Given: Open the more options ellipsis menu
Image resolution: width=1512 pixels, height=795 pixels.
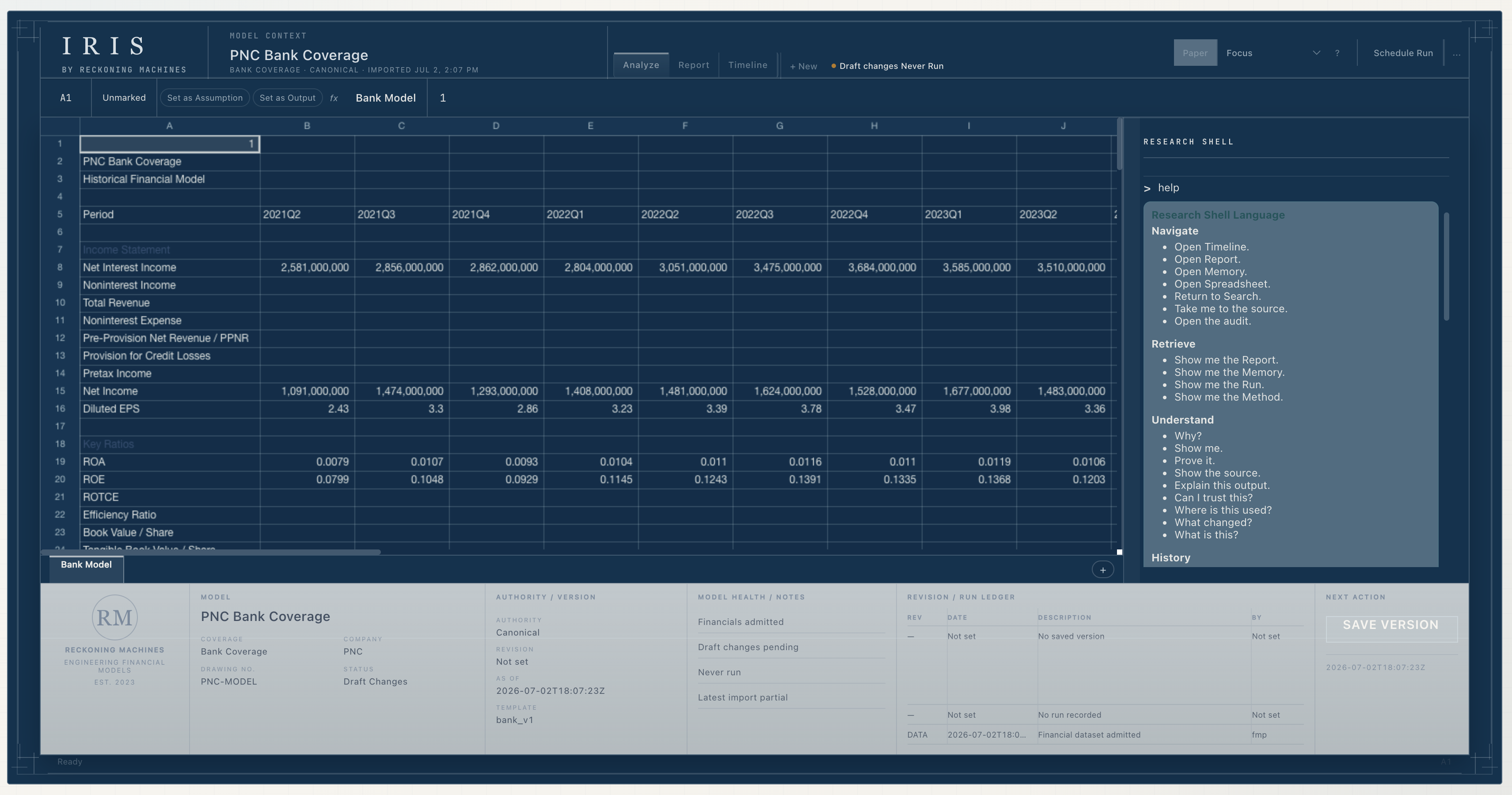Looking at the screenshot, I should [1456, 53].
